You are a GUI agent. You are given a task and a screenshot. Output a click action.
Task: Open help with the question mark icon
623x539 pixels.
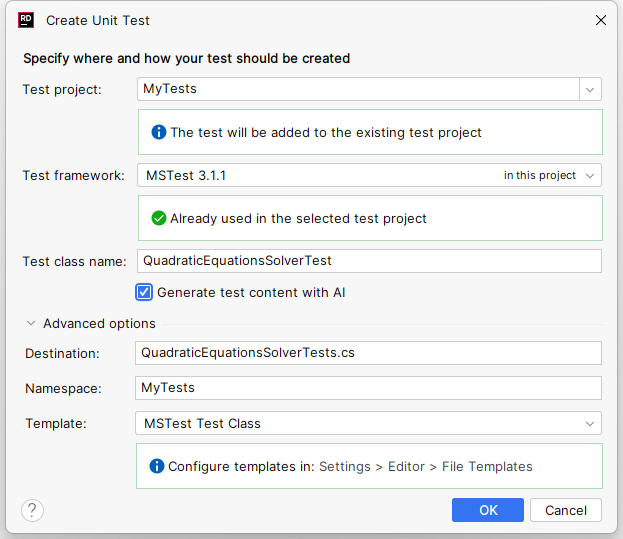click(32, 510)
